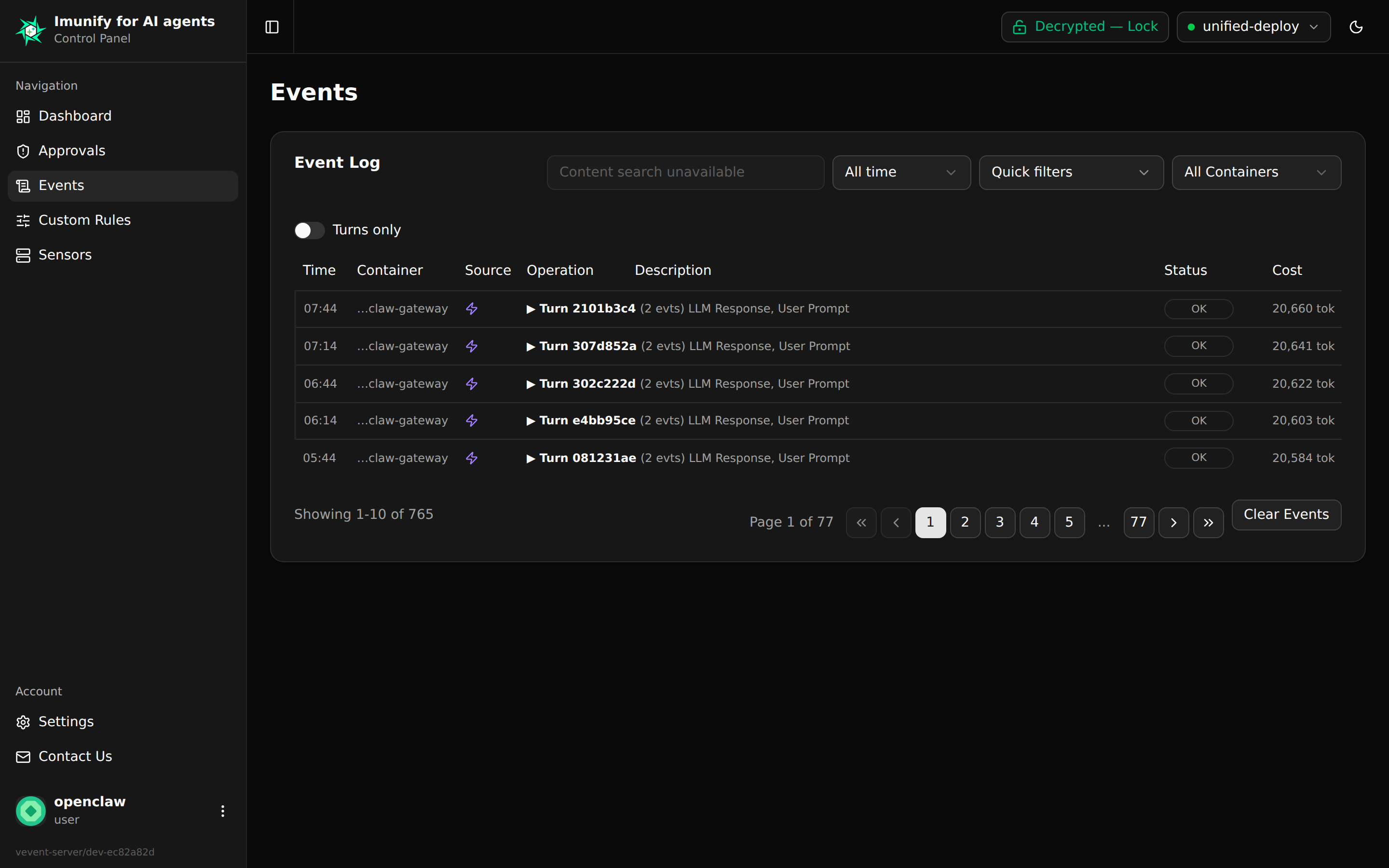The height and width of the screenshot is (868, 1389).
Task: Click the openclaw user avatar
Action: click(30, 810)
